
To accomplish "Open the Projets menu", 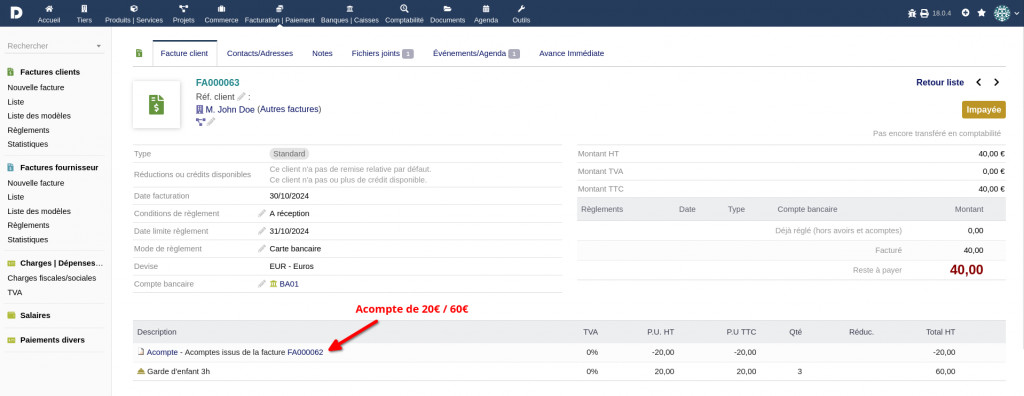I will pyautogui.click(x=184, y=14).
